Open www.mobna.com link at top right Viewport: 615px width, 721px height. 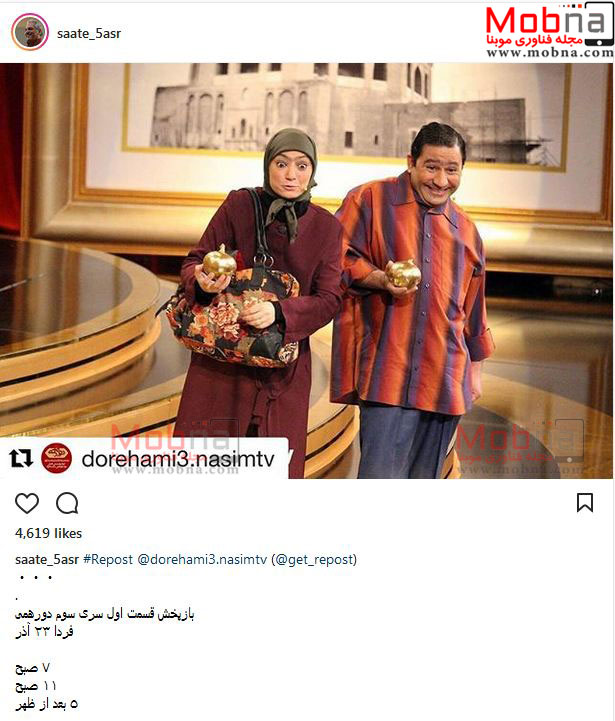[x=550, y=52]
